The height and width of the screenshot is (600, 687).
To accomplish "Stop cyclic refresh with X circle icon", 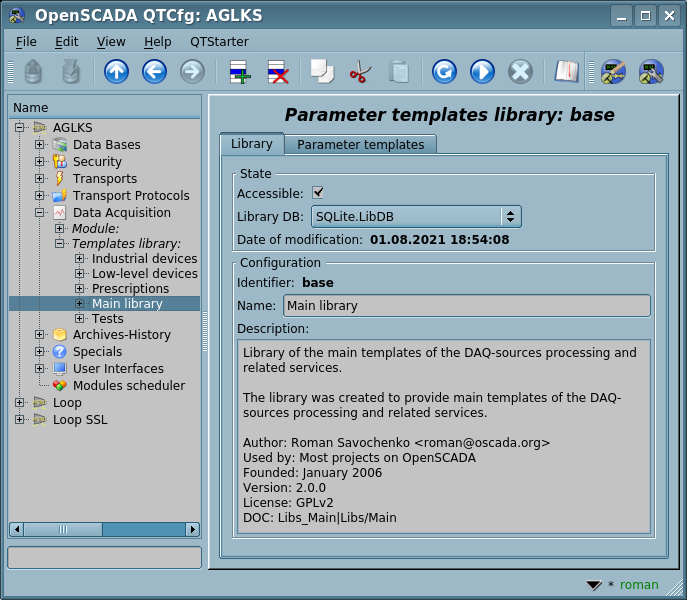I will (x=521, y=72).
